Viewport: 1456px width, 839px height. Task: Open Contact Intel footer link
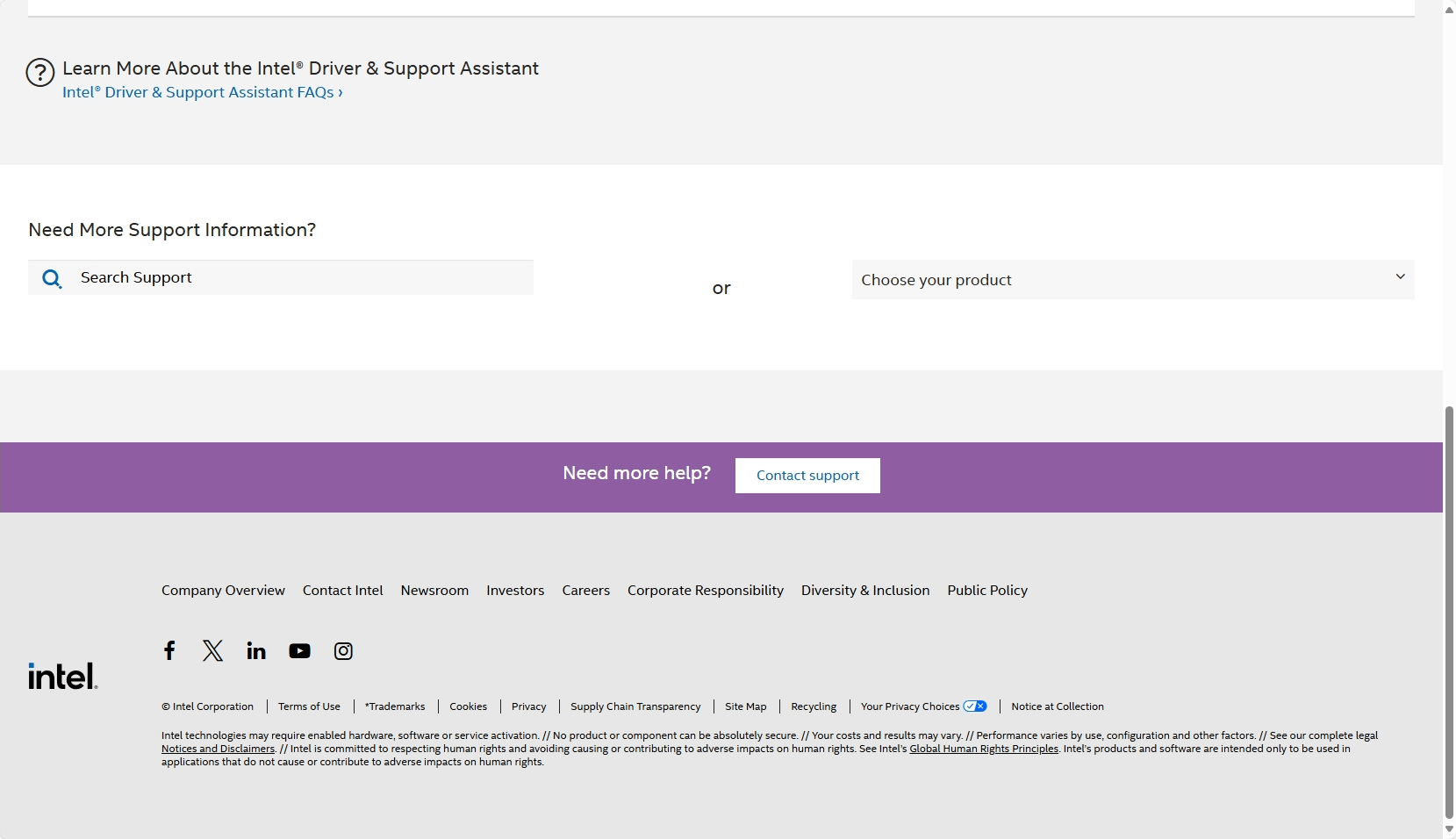343,591
